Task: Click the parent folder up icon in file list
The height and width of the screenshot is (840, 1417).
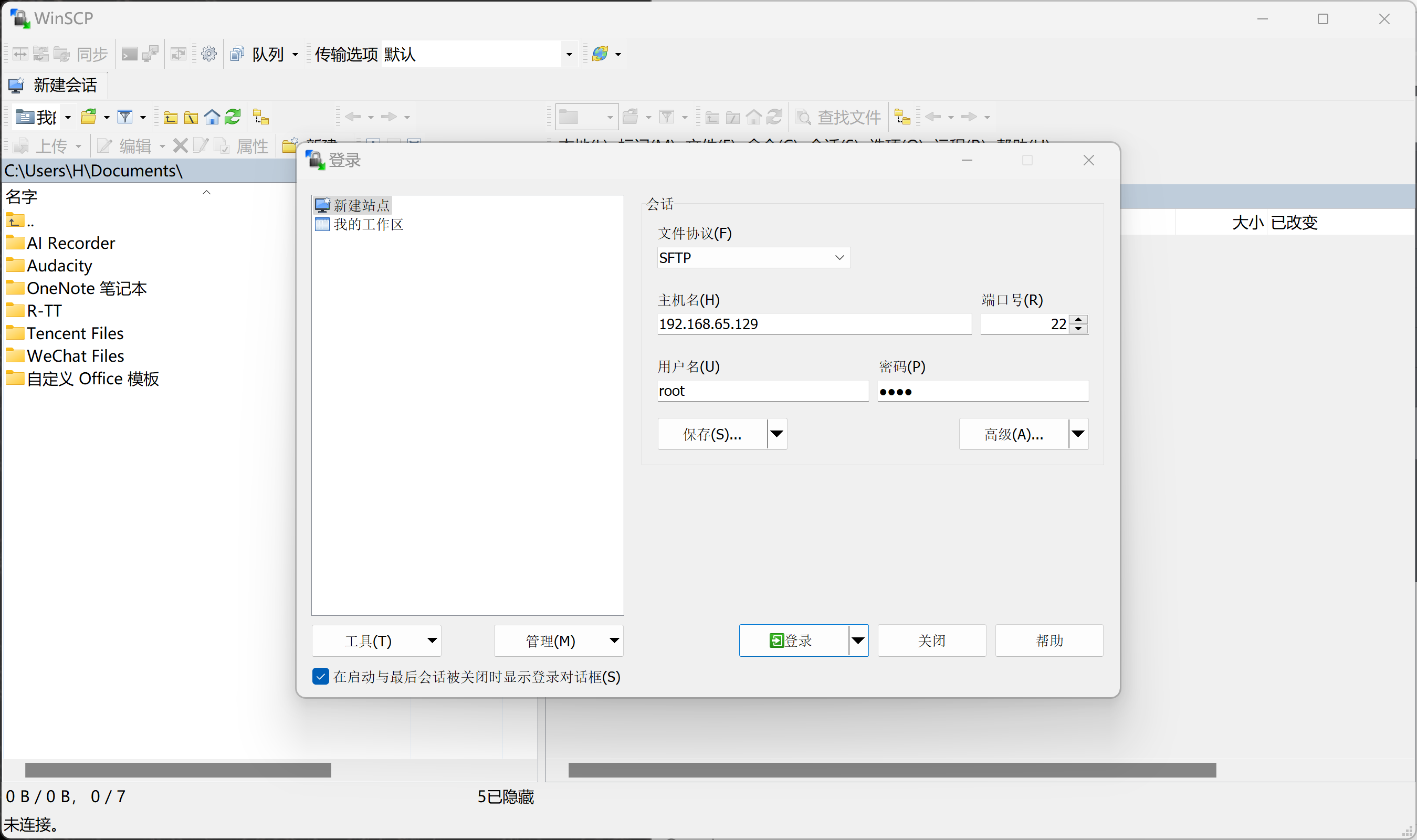Action: pos(15,219)
